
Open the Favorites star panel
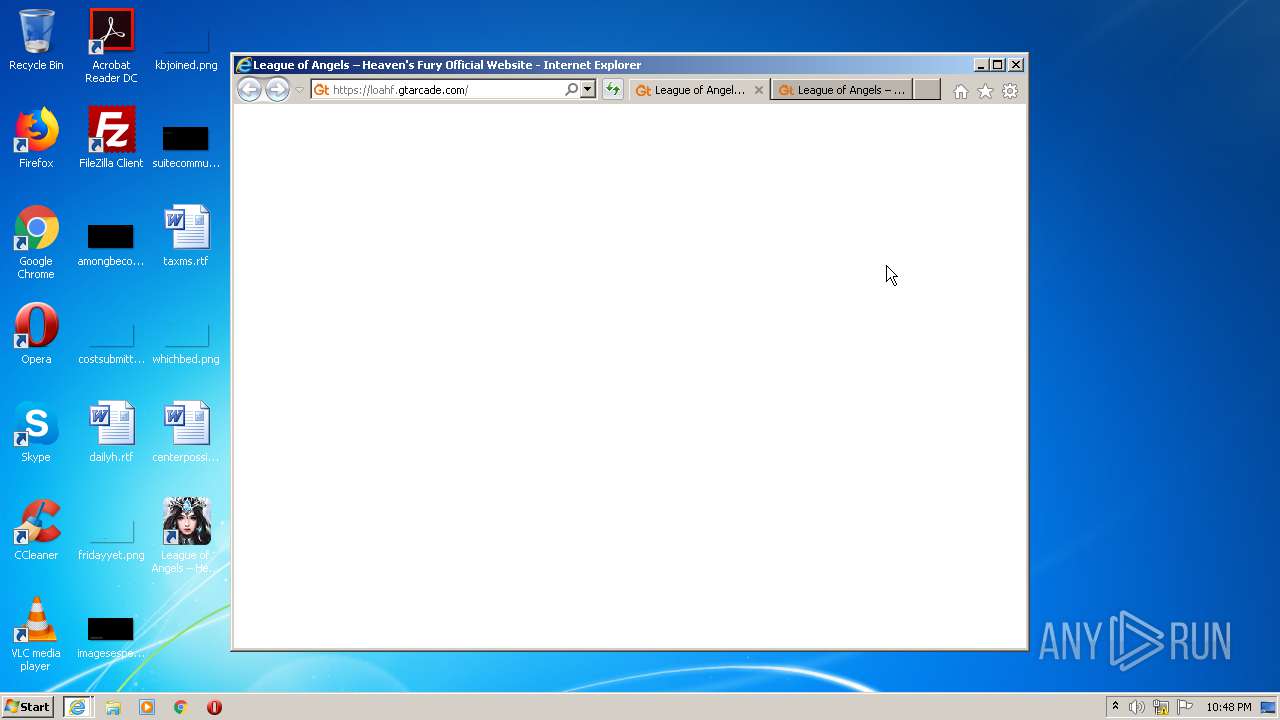click(985, 91)
